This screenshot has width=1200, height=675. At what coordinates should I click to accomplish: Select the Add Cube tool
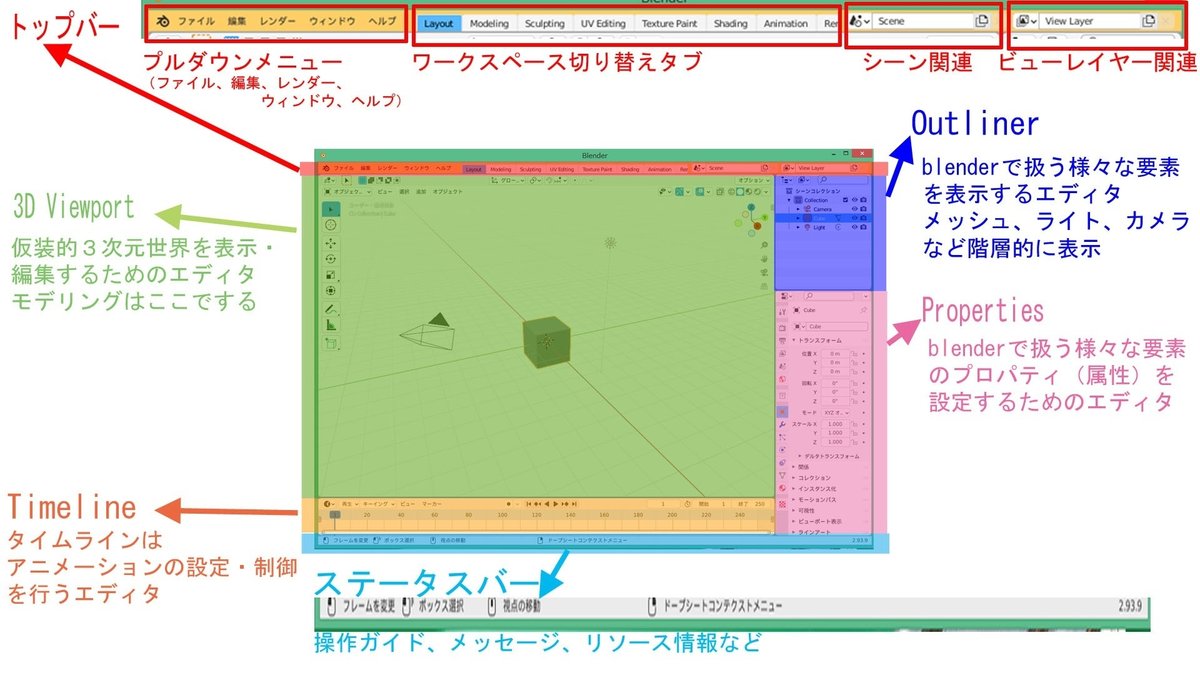pyautogui.click(x=331, y=343)
